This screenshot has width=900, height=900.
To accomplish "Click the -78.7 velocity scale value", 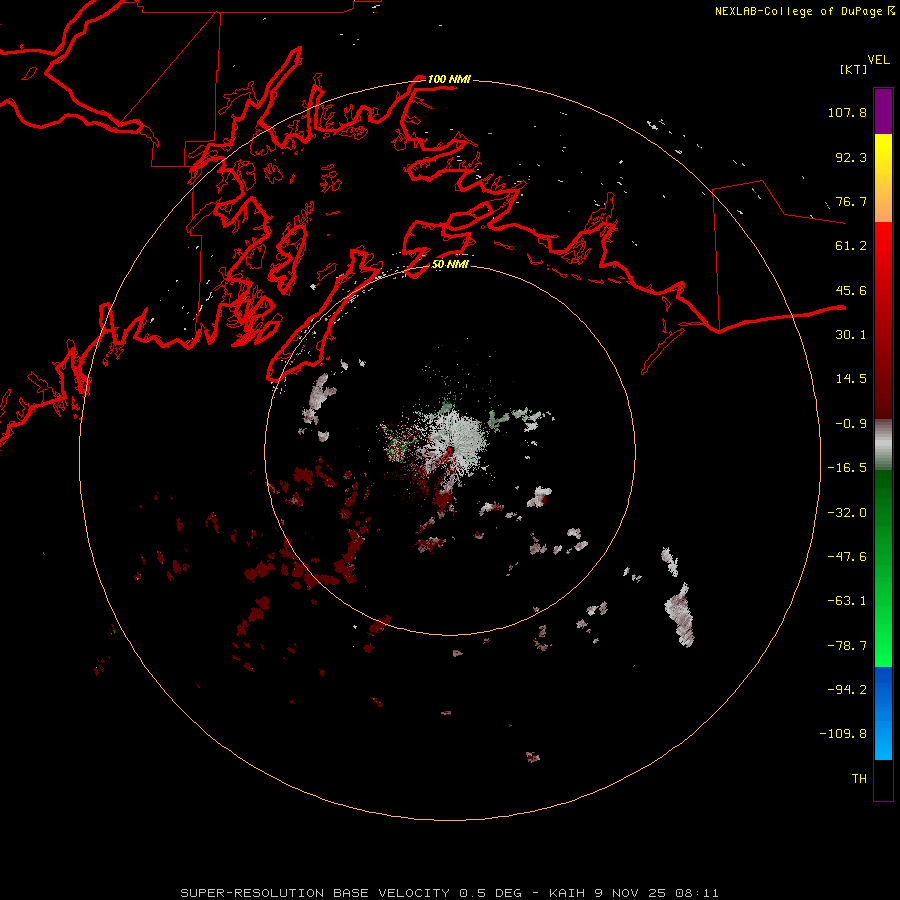I will 847,646.
